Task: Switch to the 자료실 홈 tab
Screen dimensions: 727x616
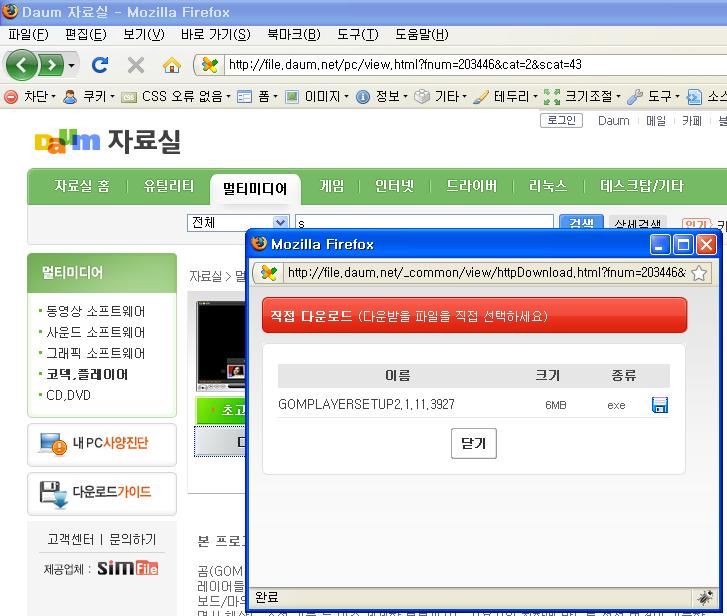Action: [82, 186]
